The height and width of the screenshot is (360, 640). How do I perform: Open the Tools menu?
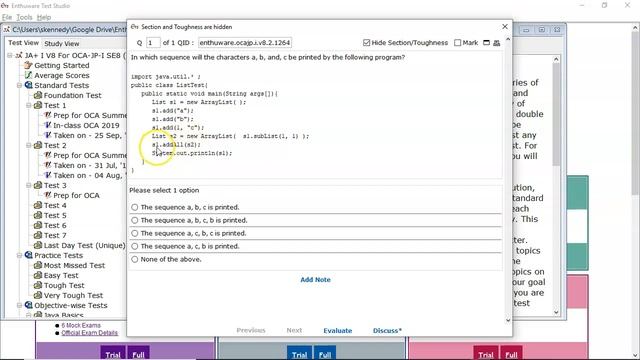24,17
